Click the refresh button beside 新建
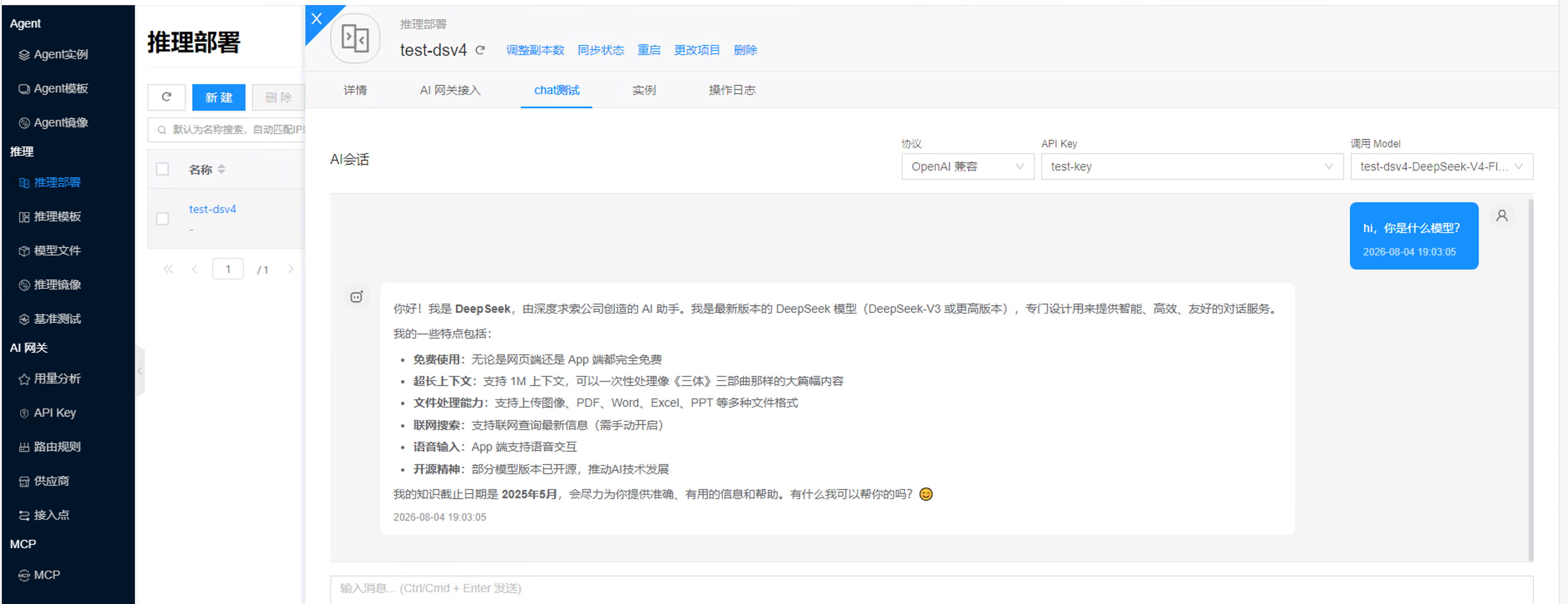 coord(166,97)
